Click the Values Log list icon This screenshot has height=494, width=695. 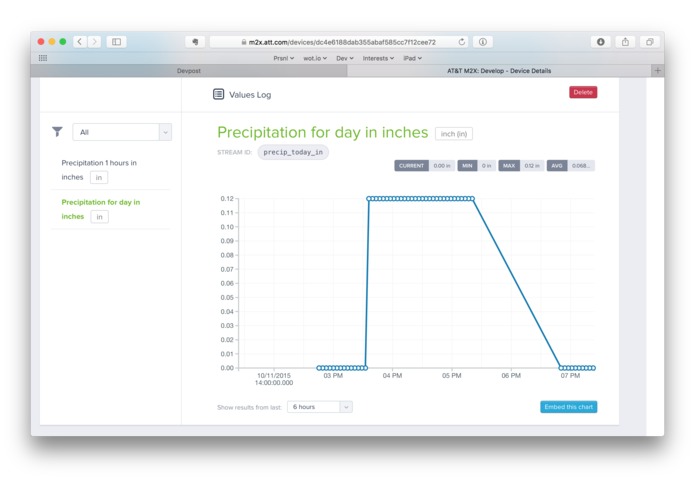click(x=219, y=94)
